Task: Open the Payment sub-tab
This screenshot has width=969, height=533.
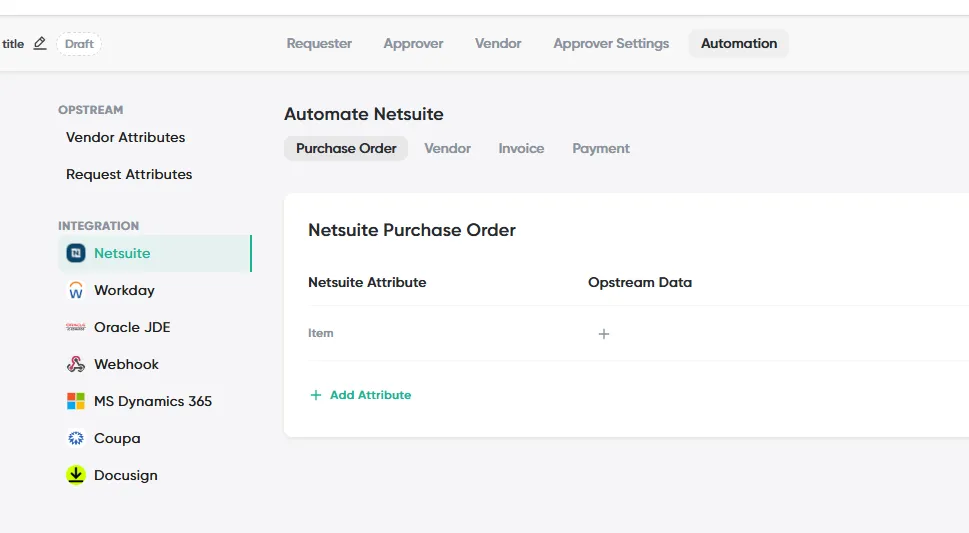Action: pos(601,148)
